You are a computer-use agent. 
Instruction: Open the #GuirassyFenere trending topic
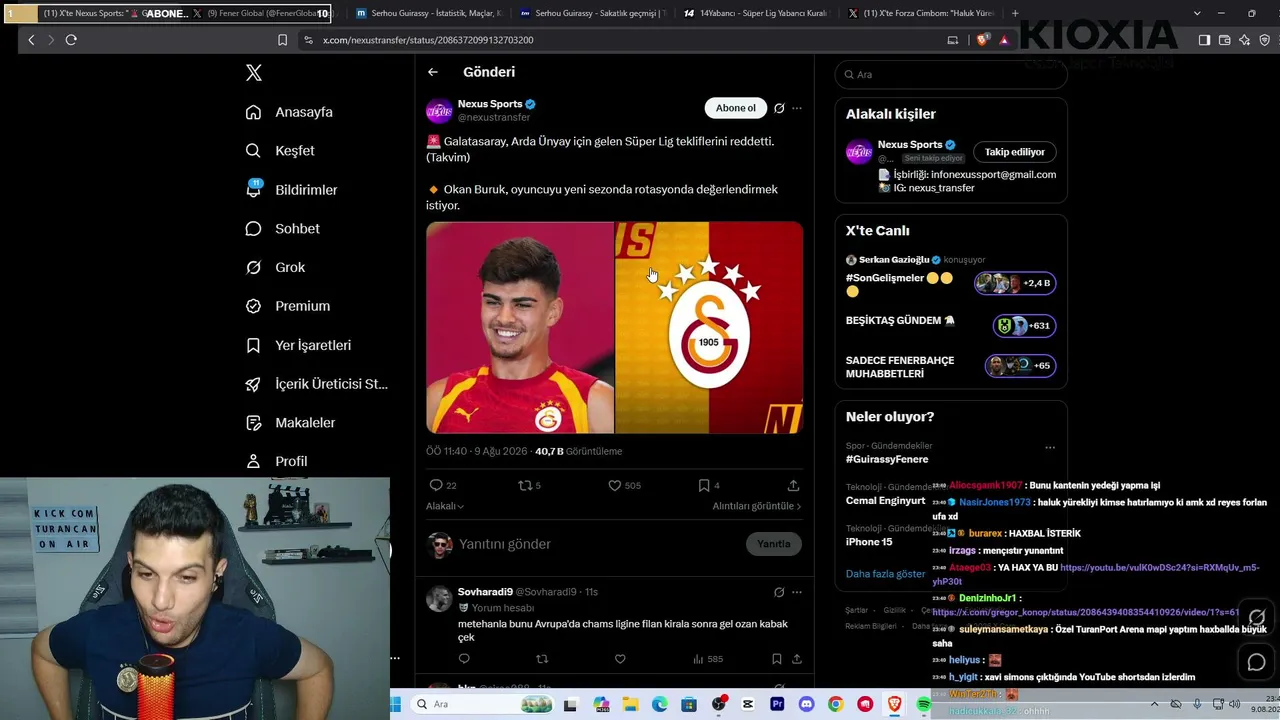tap(887, 459)
